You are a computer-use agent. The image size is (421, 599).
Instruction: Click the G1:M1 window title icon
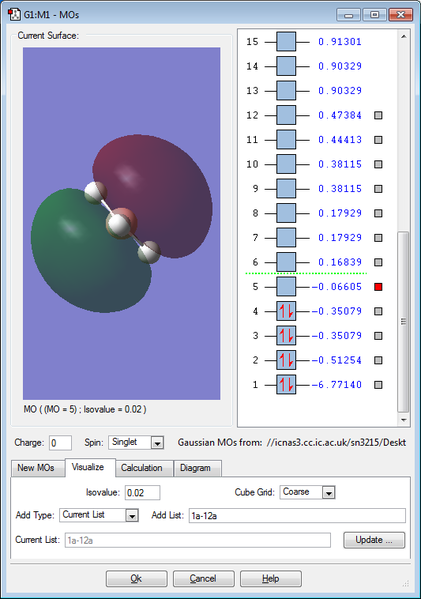pyautogui.click(x=14, y=15)
